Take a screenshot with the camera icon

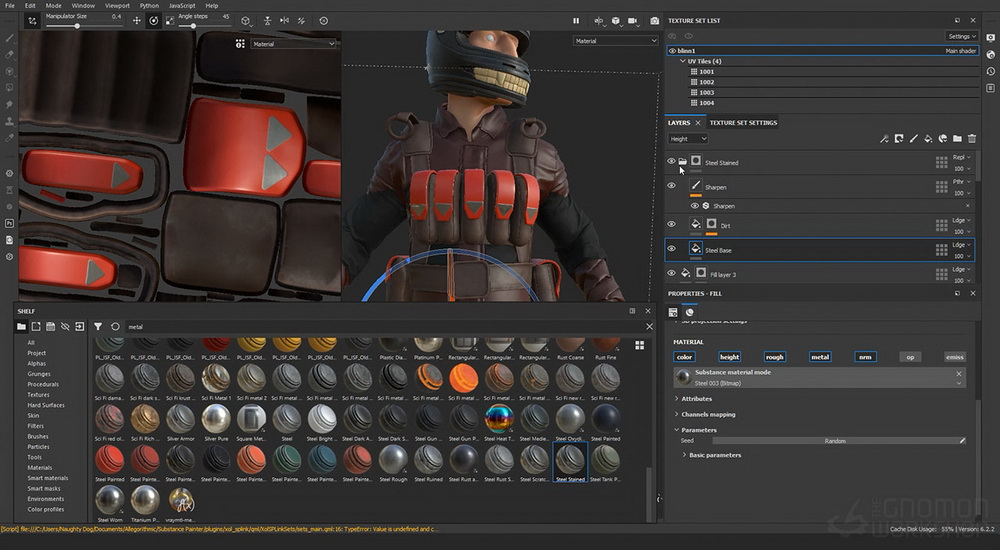(654, 21)
